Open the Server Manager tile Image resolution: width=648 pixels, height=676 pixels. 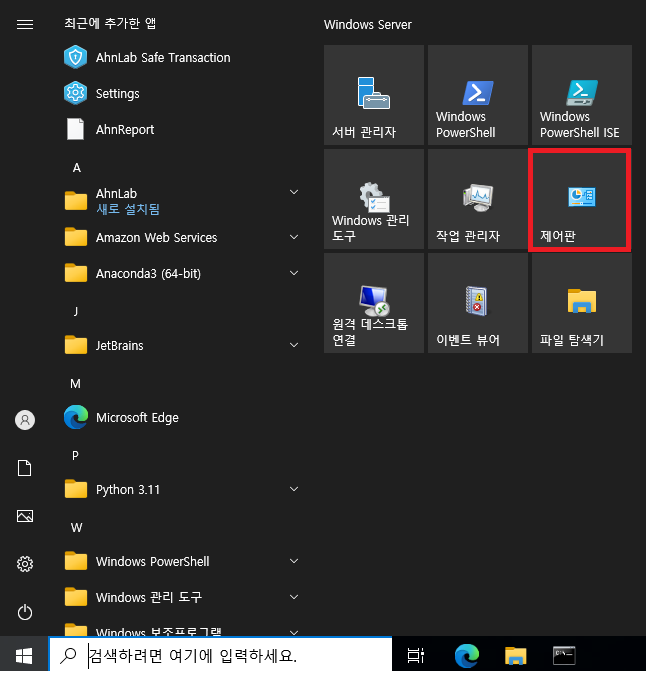tap(374, 95)
